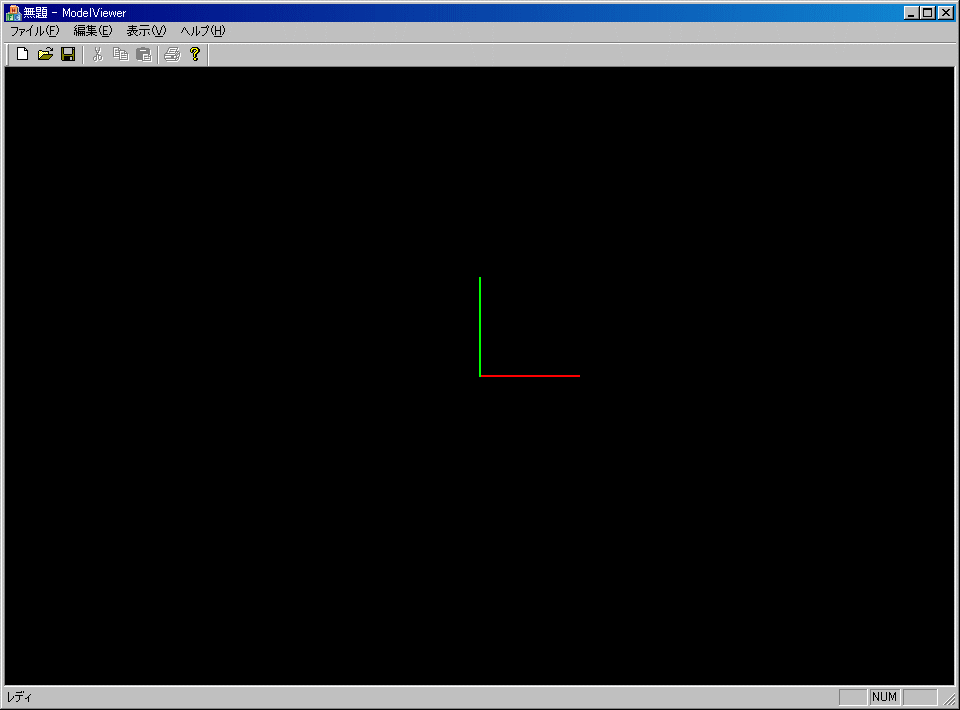Close the ModelViewer window
The image size is (960, 710).
[946, 12]
